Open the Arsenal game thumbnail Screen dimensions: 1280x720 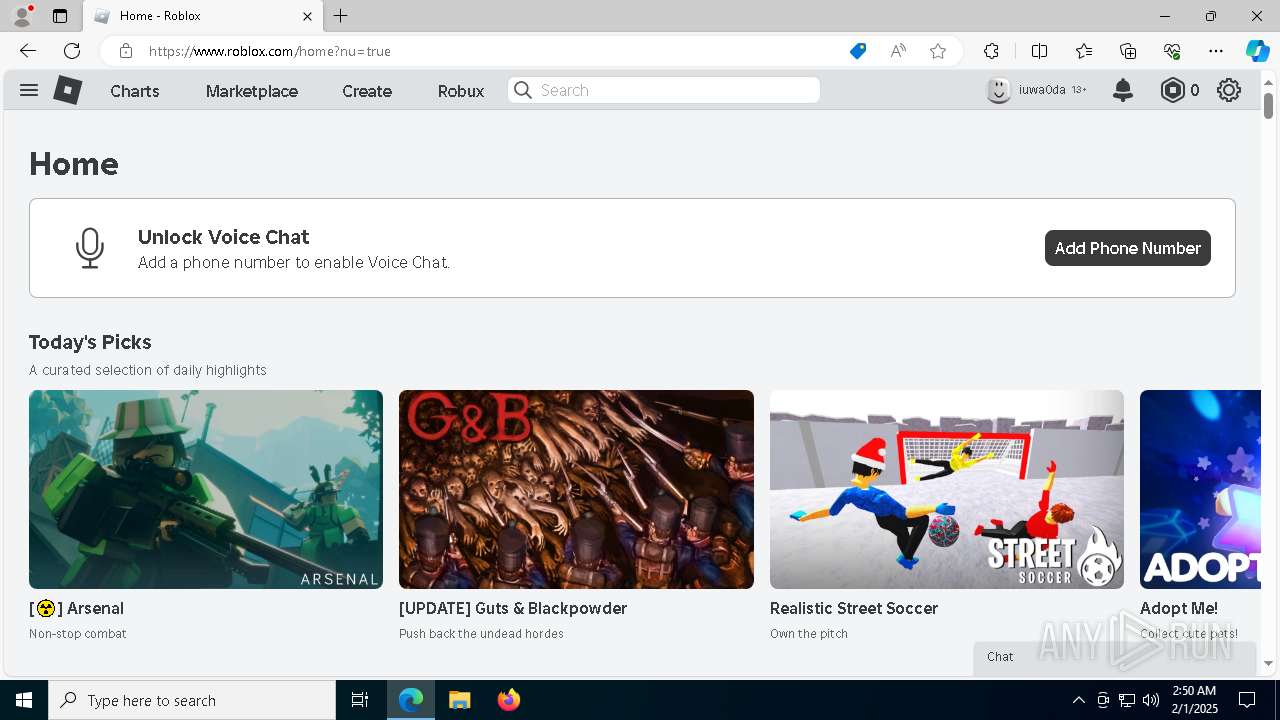click(x=206, y=489)
